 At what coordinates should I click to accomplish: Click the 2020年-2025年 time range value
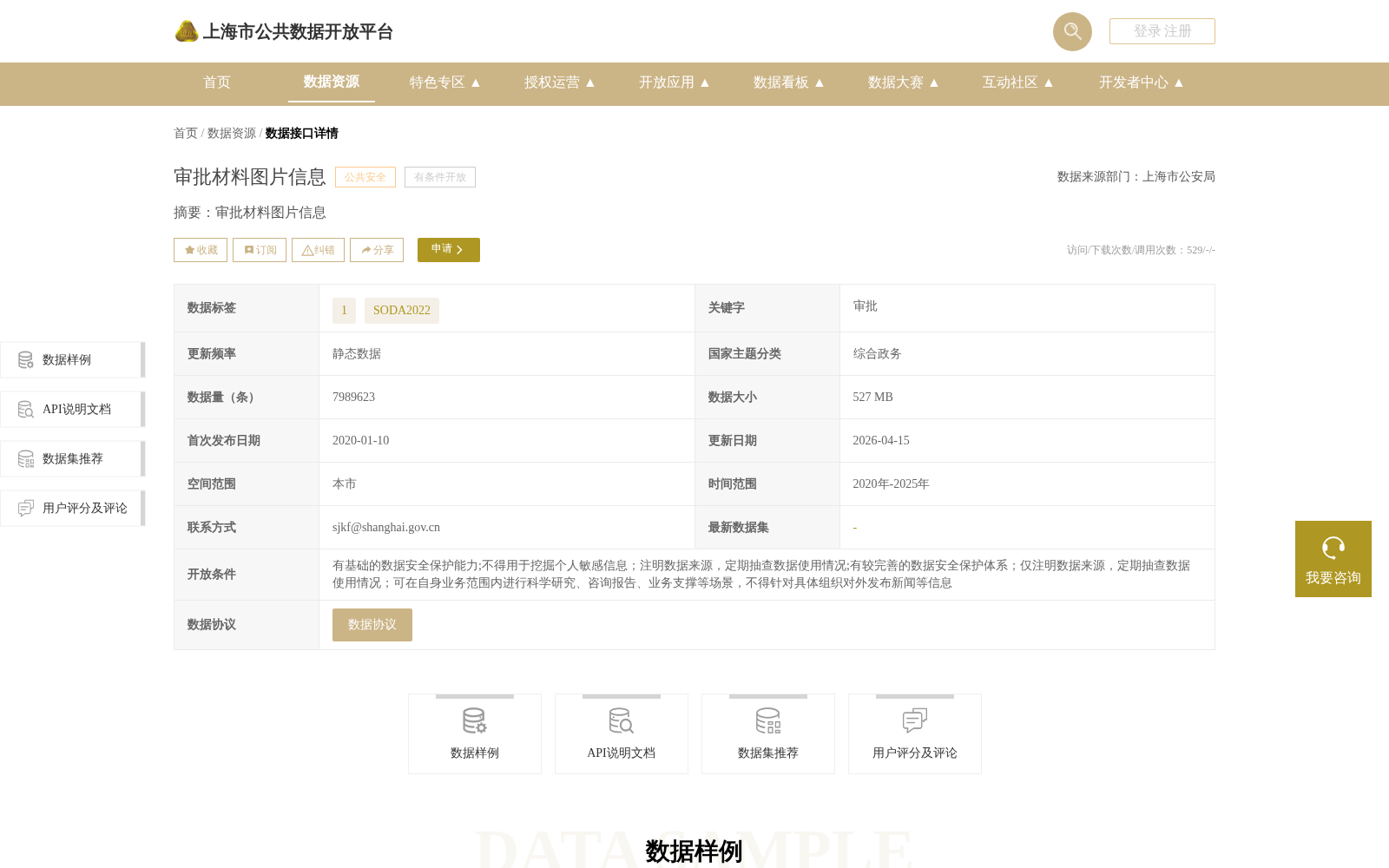[x=891, y=484]
